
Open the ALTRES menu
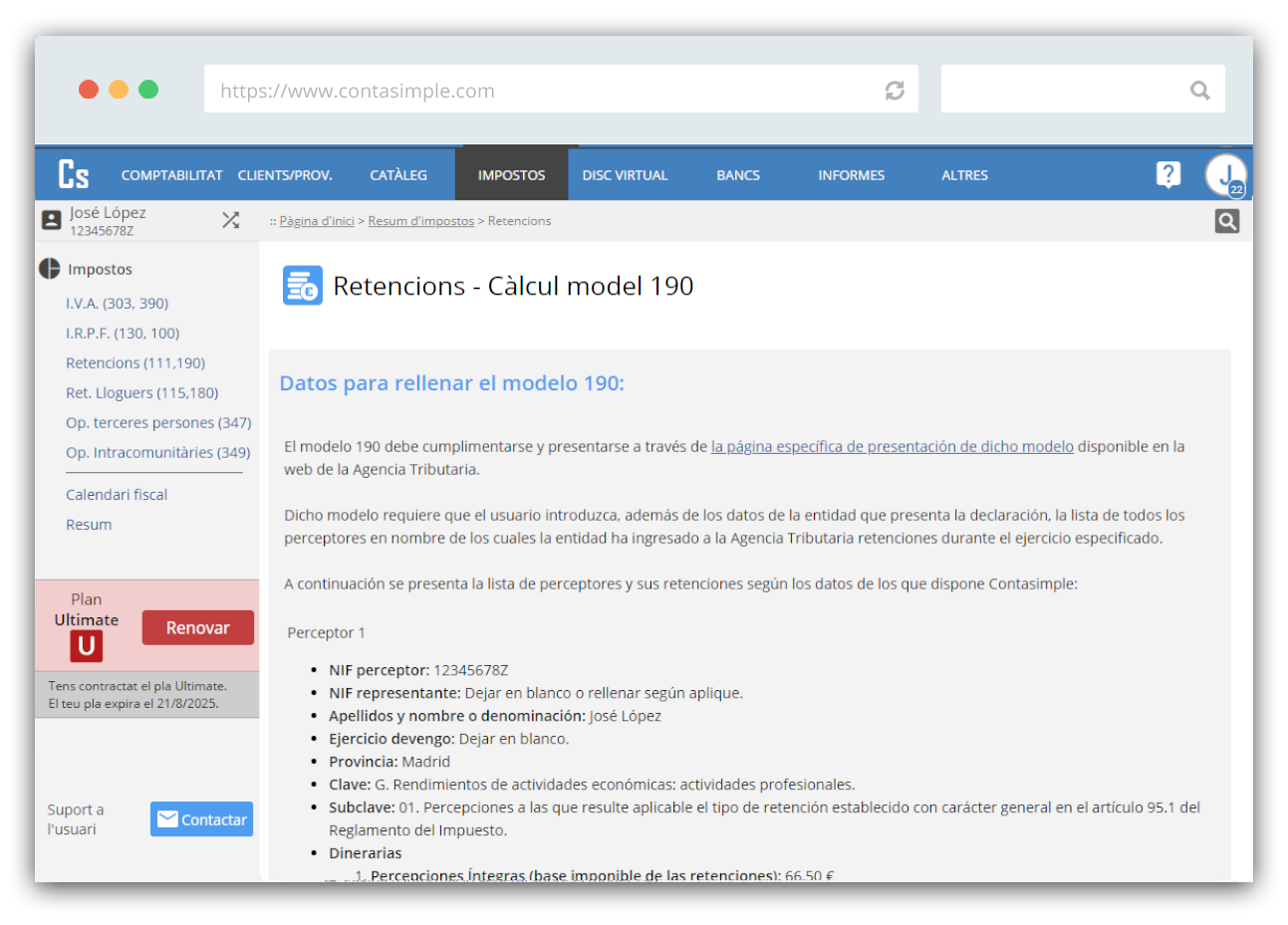click(965, 175)
